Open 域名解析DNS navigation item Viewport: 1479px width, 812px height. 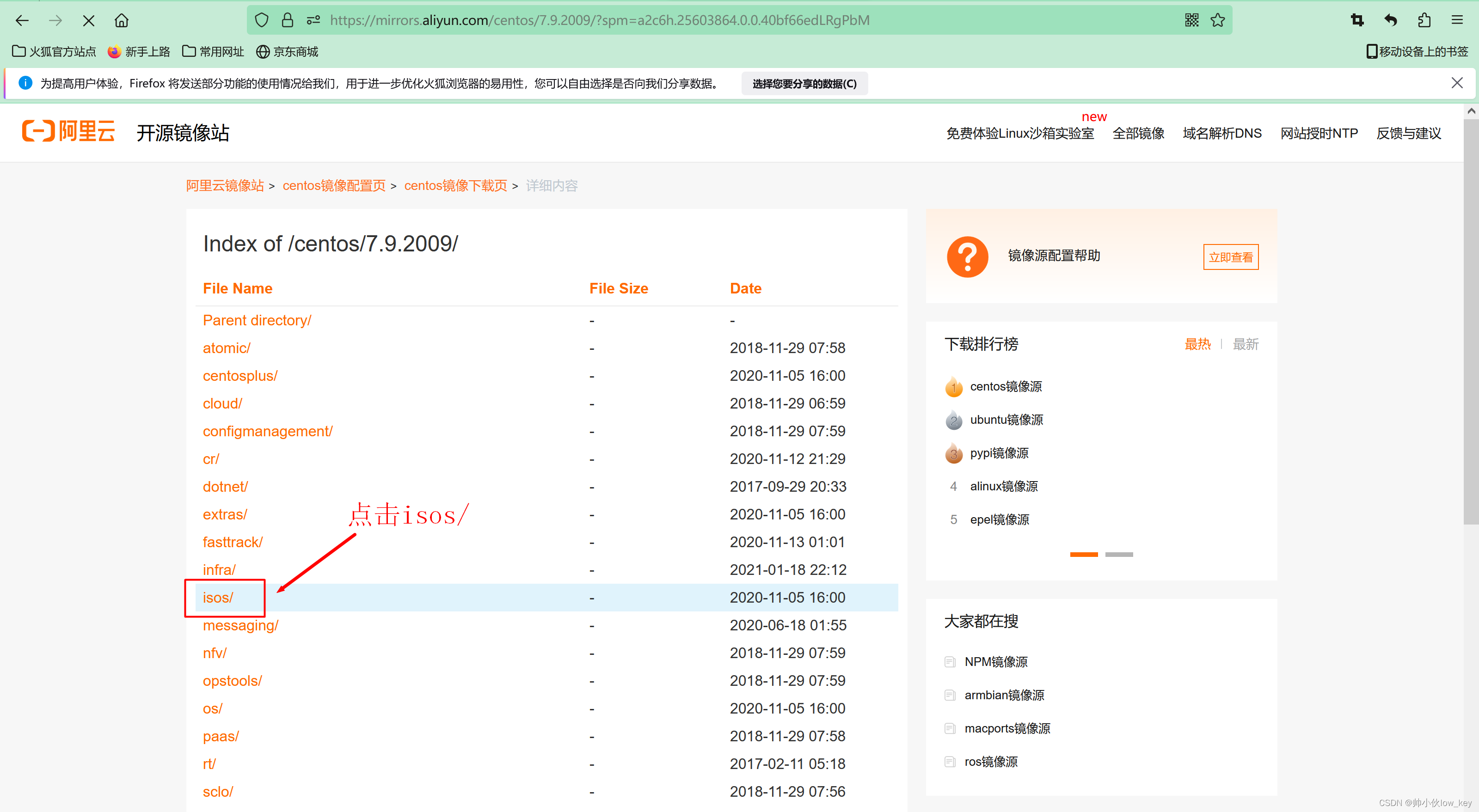point(1222,133)
